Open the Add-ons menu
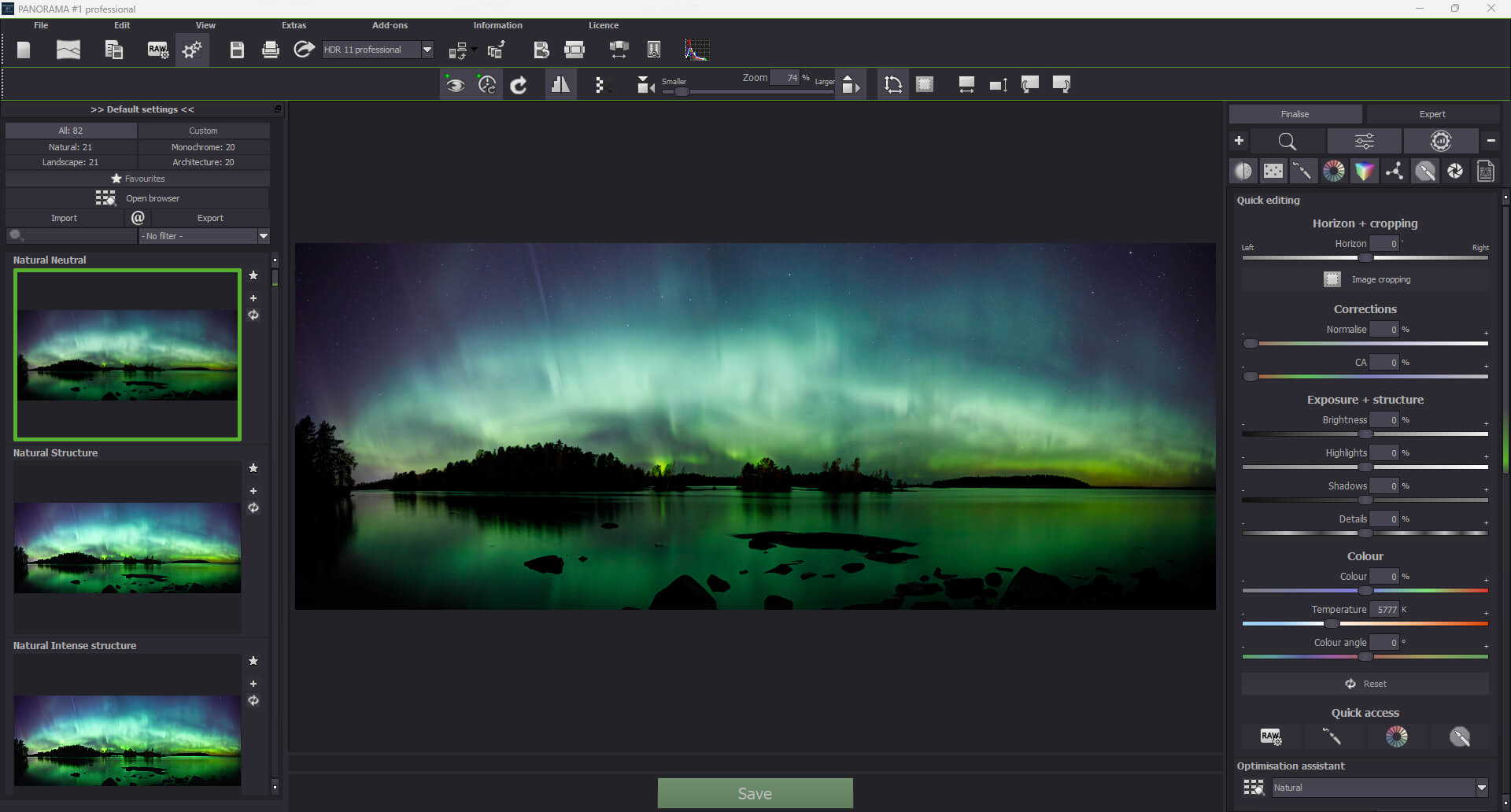The width and height of the screenshot is (1511, 812). pyautogui.click(x=390, y=25)
